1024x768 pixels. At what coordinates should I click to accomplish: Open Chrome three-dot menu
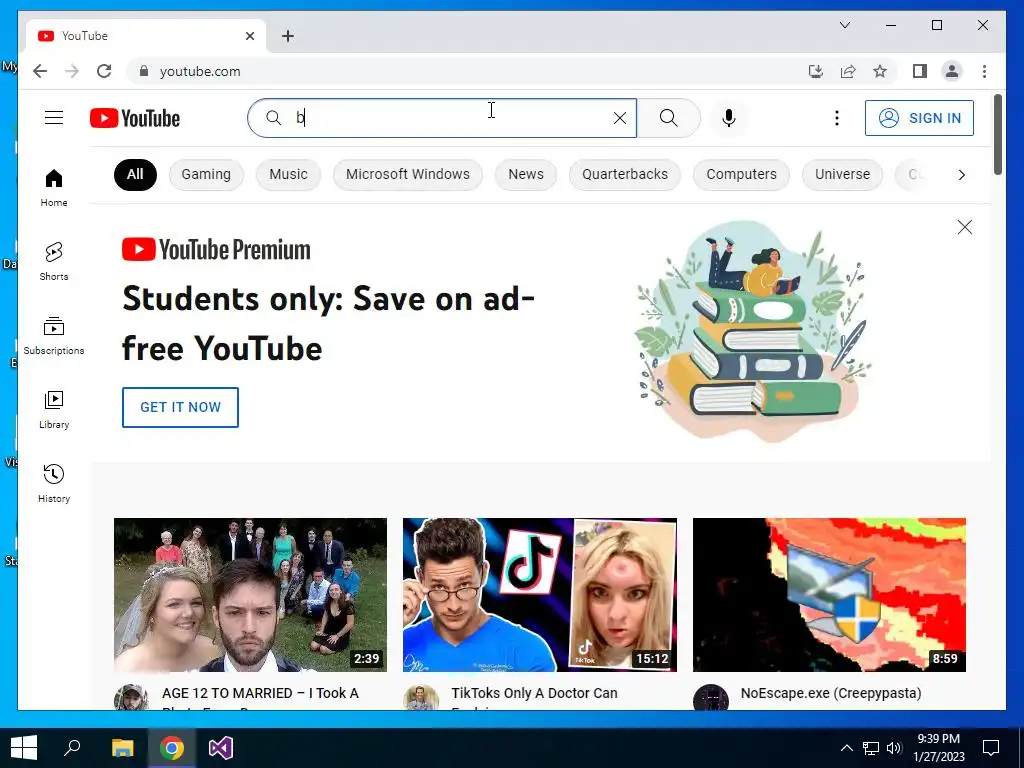coord(984,71)
